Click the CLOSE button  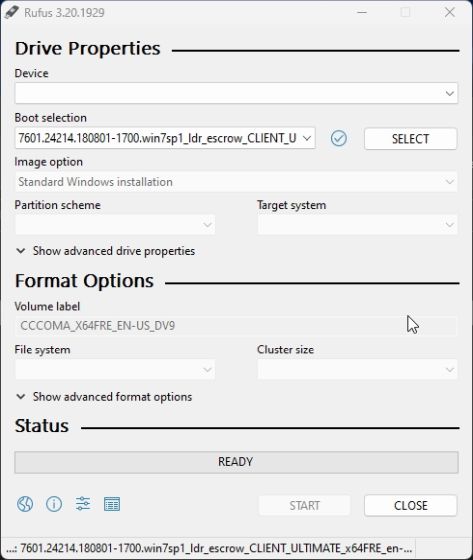410,505
